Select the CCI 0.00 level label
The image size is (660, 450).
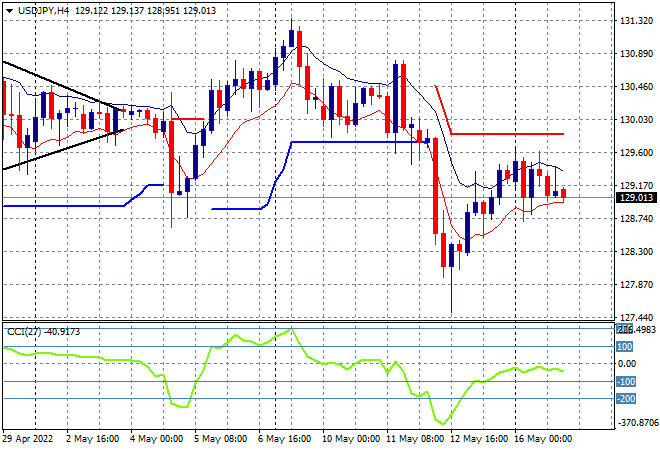(x=626, y=364)
